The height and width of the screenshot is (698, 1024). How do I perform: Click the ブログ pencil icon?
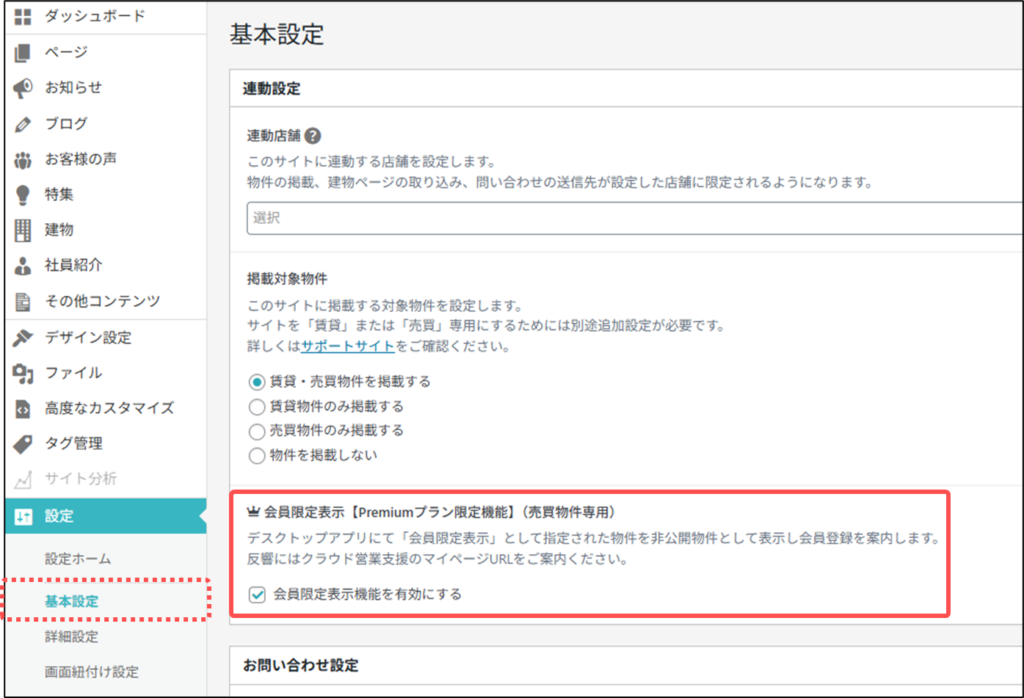(23, 124)
